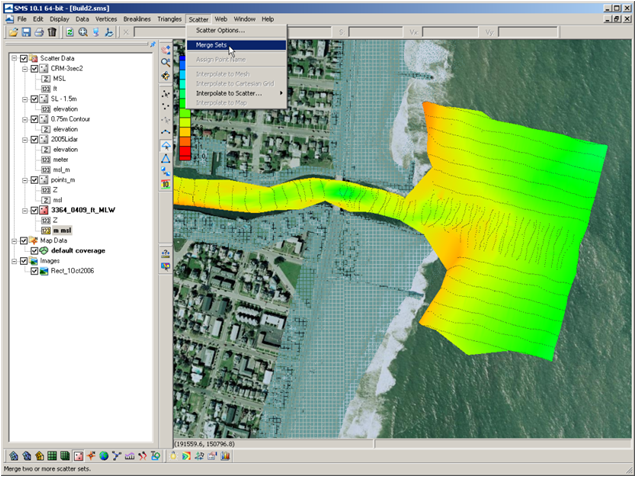Screen dimensions: 636x477
Task: Open contour options rainbow icon
Action: tap(186, 456)
